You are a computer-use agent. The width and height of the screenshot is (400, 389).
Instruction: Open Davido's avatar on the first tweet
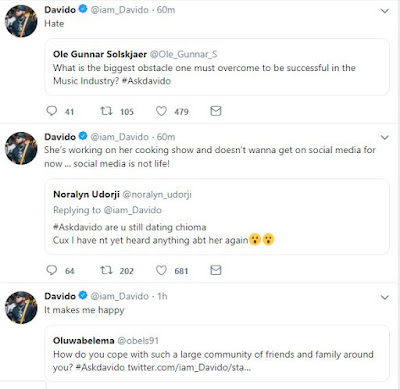[21, 21]
